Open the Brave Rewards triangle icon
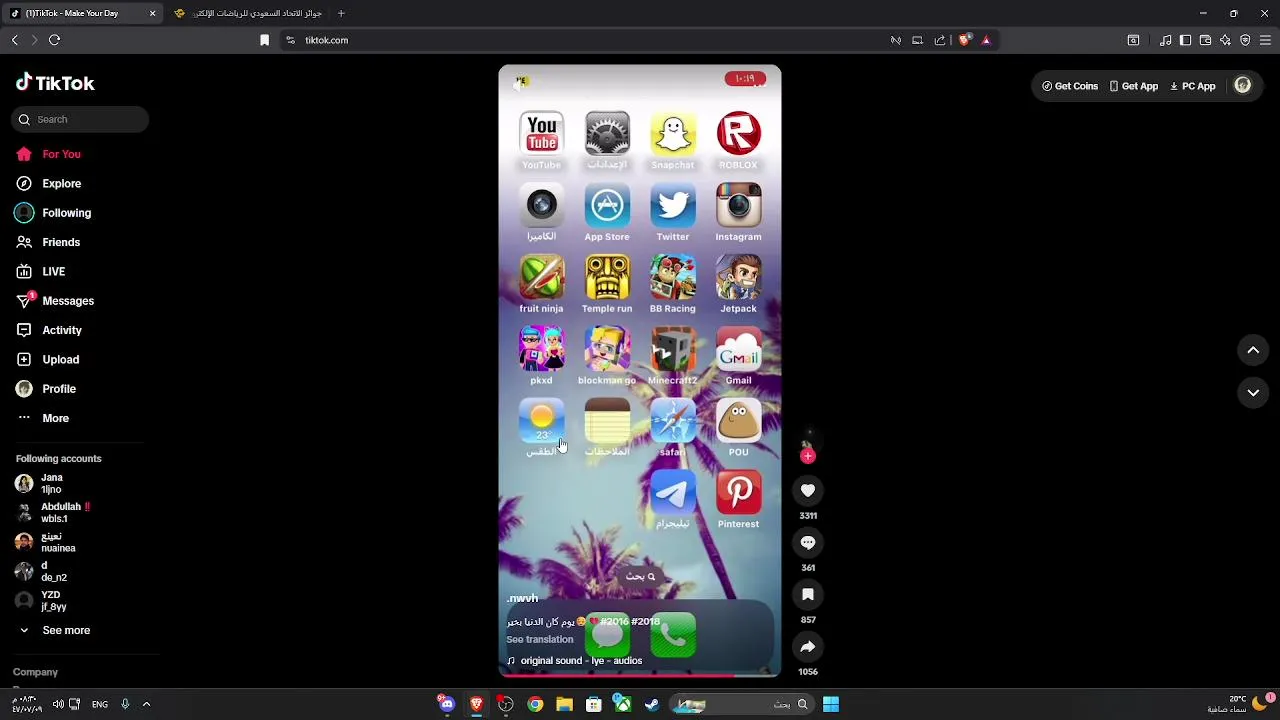Viewport: 1280px width, 720px height. pos(986,40)
